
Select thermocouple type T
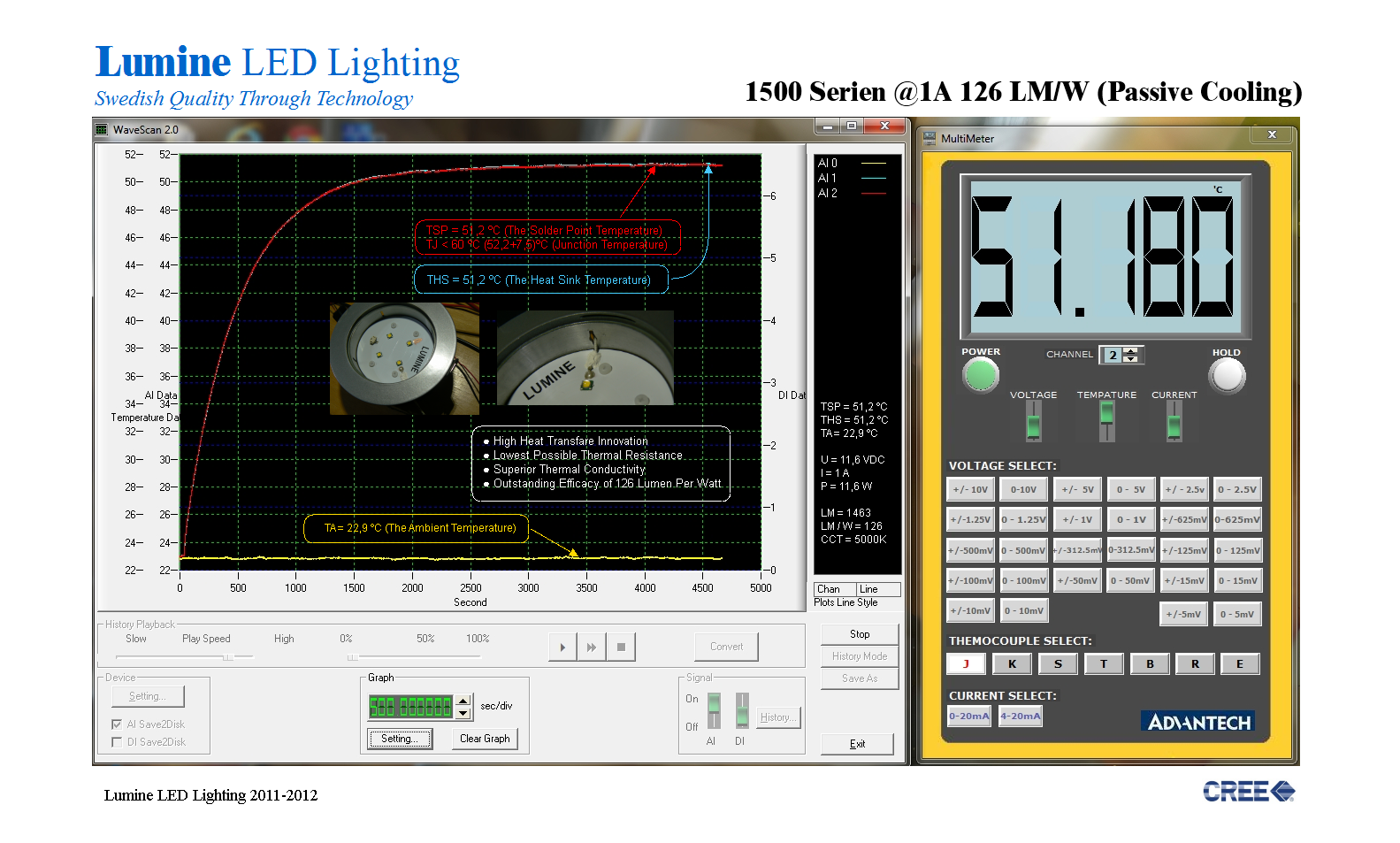coord(1104,664)
